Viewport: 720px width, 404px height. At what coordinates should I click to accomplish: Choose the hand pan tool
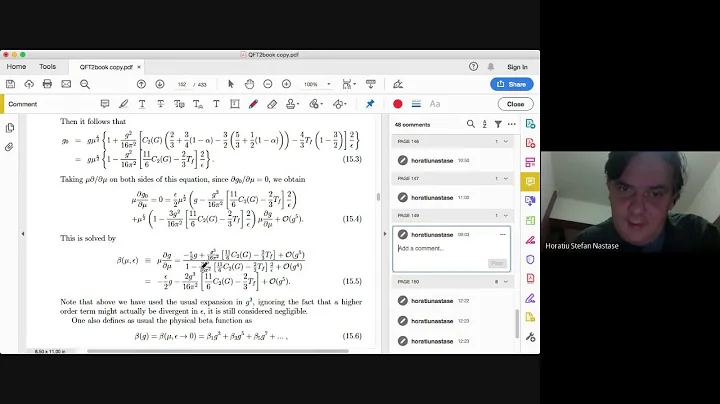[x=249, y=84]
